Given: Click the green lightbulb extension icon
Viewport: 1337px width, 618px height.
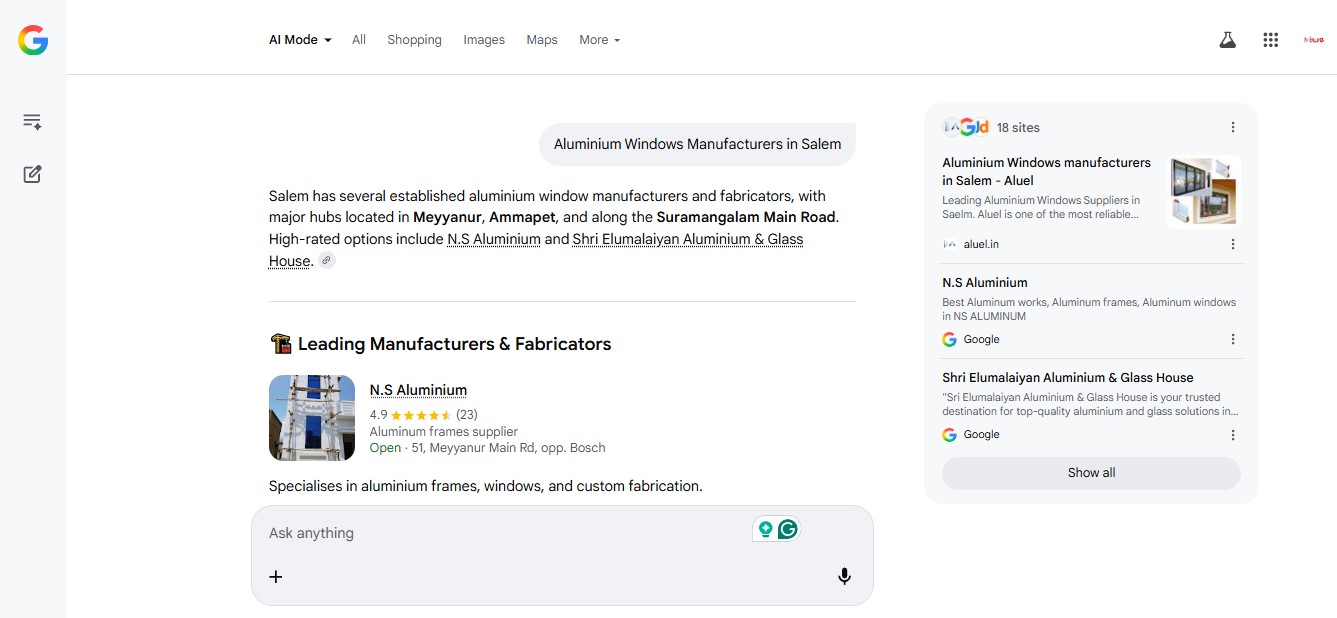Looking at the screenshot, I should coord(766,529).
